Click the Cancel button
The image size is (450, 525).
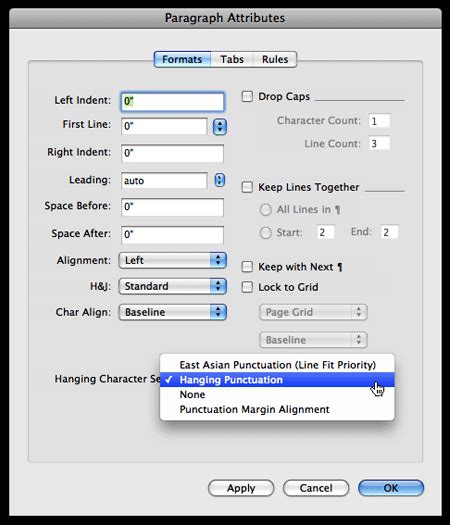point(316,488)
